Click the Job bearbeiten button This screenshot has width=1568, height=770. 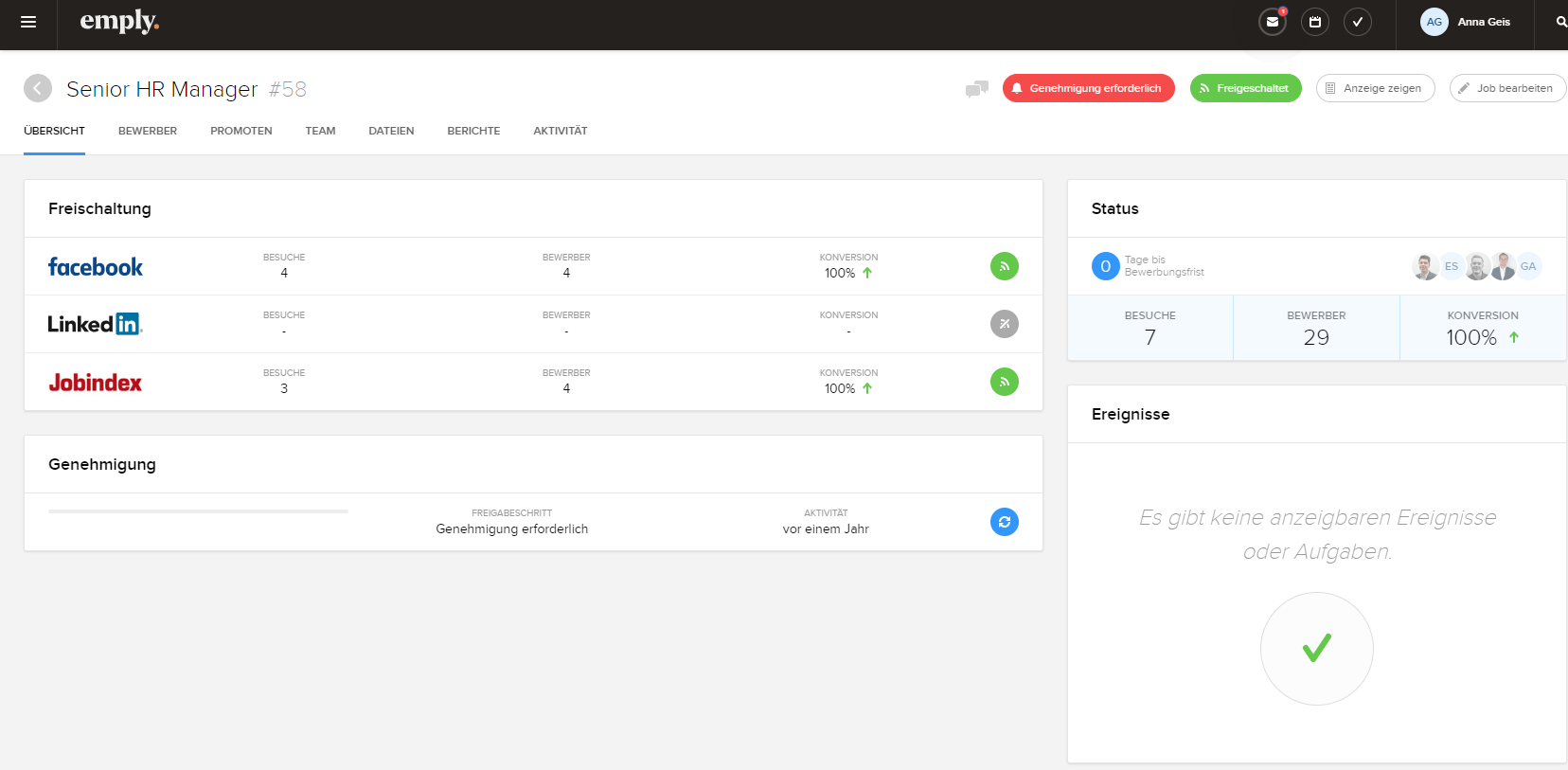[x=1506, y=88]
